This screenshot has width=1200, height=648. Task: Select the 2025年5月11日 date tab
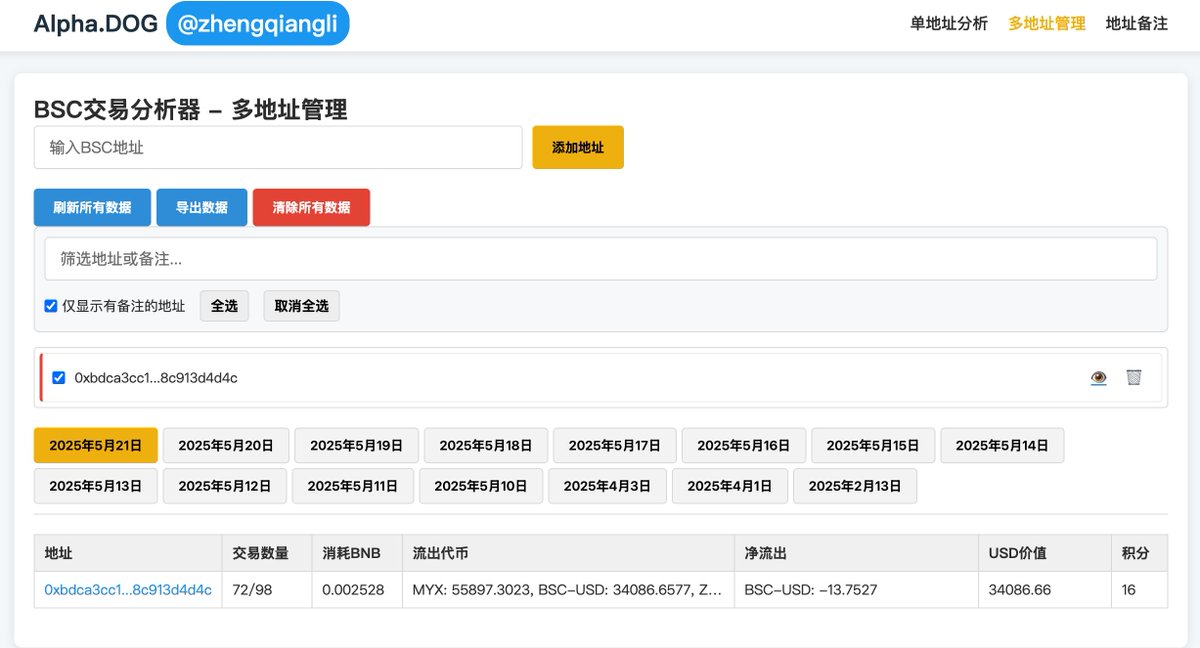click(x=353, y=486)
